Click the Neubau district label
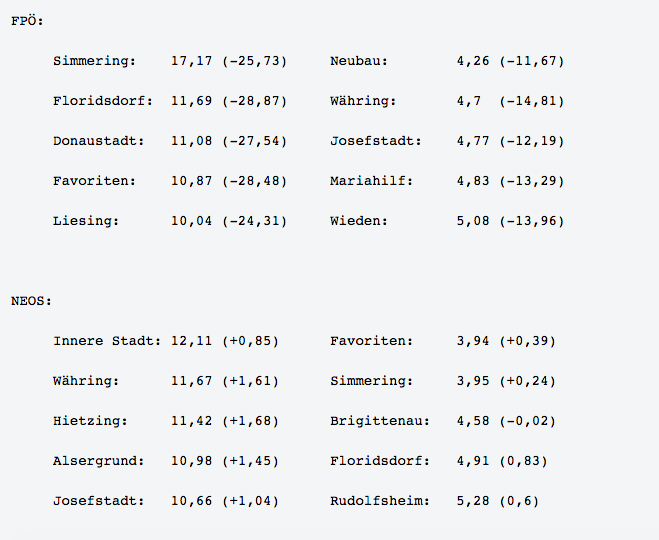The image size is (659, 540). point(359,61)
